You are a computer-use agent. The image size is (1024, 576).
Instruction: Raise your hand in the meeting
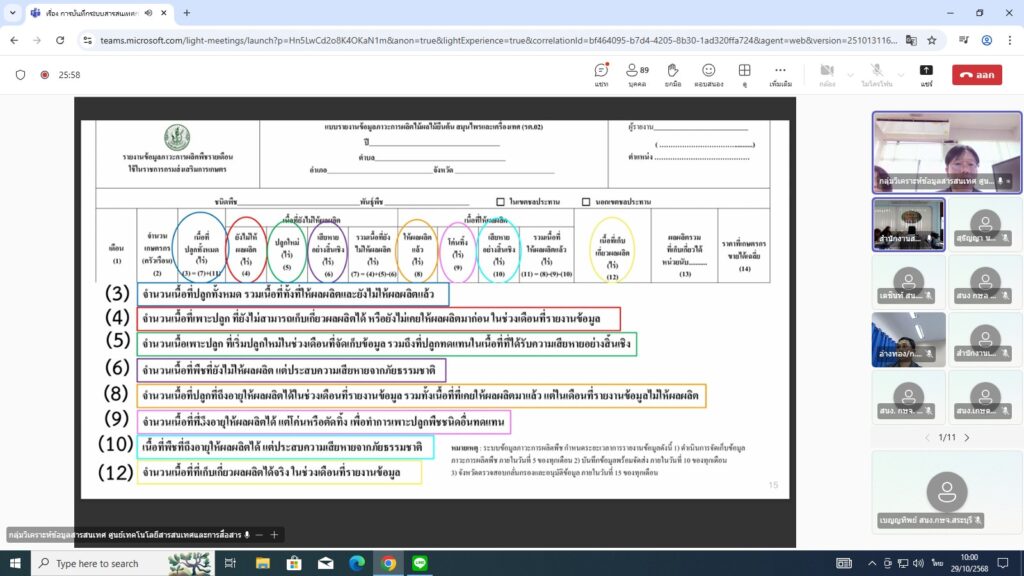point(673,75)
